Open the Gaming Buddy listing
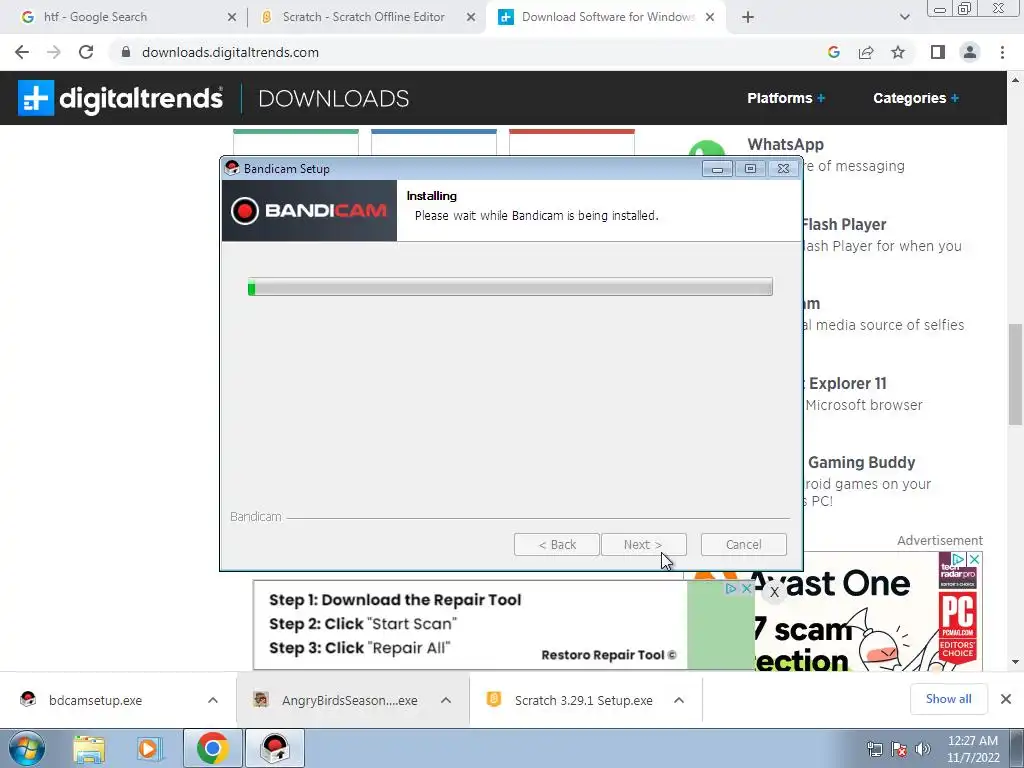This screenshot has width=1024, height=768. pos(861,462)
